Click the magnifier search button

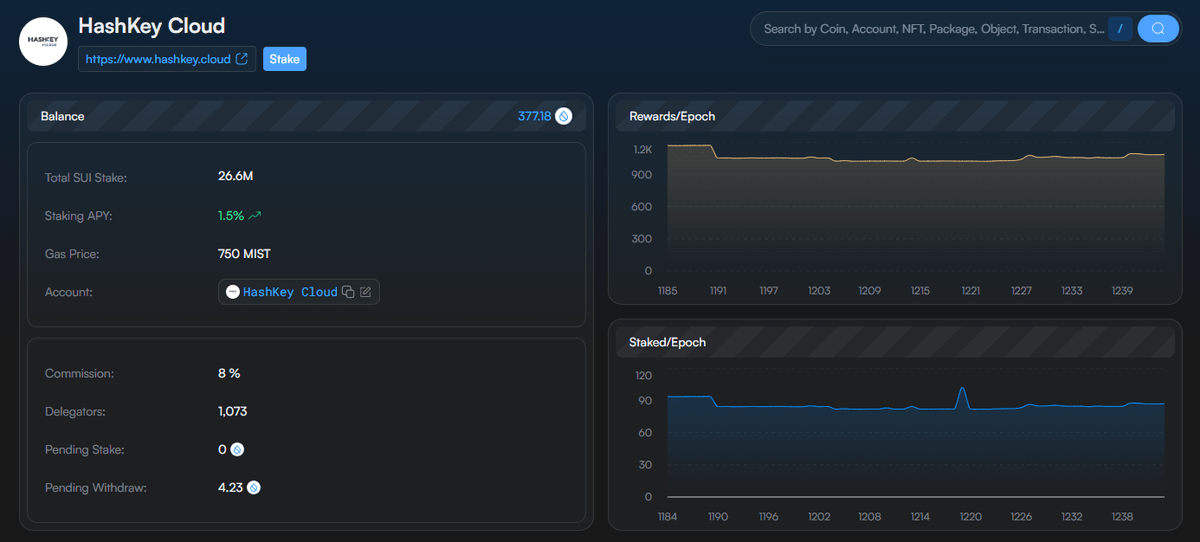point(1158,29)
